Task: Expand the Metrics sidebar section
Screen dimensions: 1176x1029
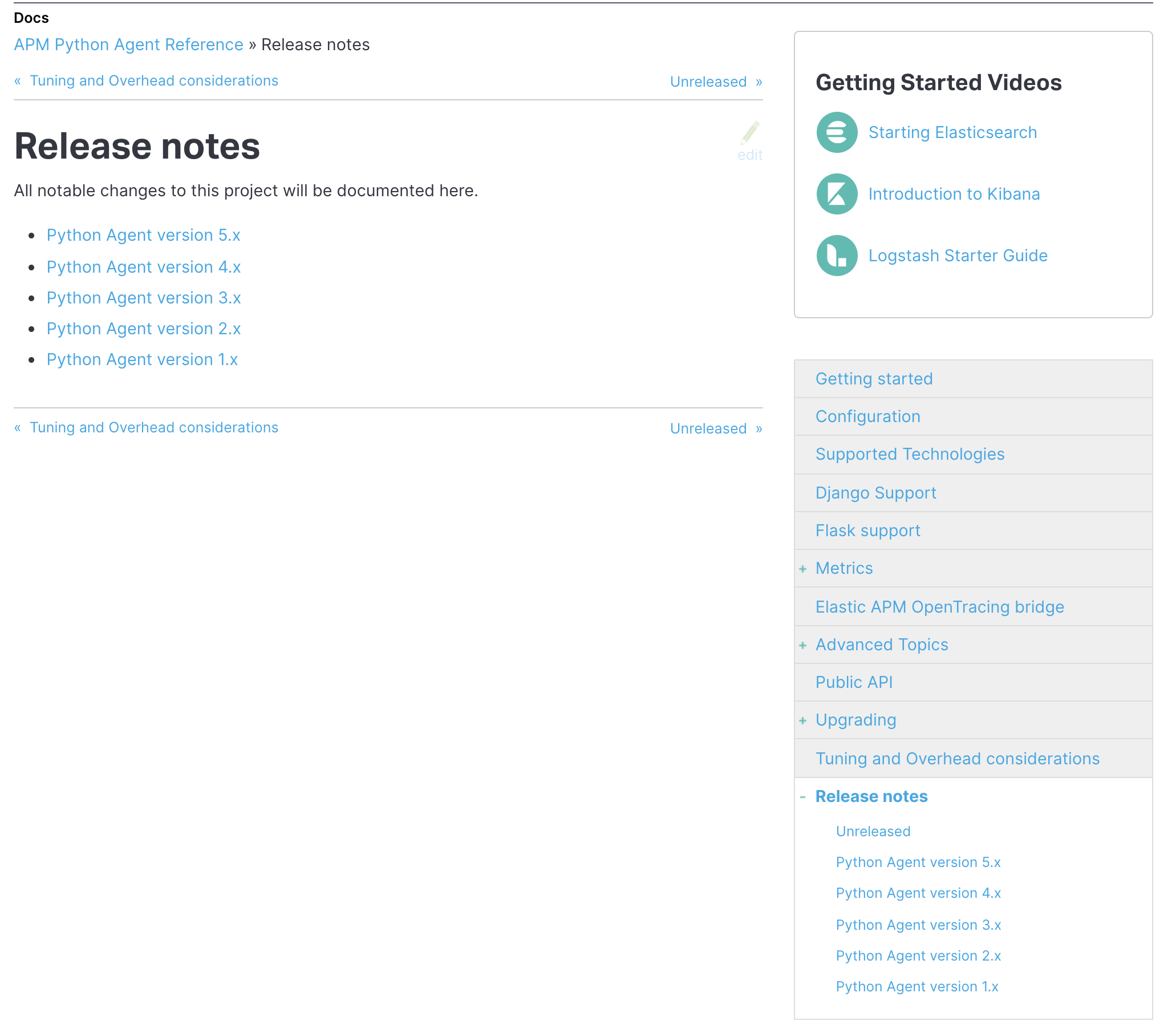Action: click(803, 569)
